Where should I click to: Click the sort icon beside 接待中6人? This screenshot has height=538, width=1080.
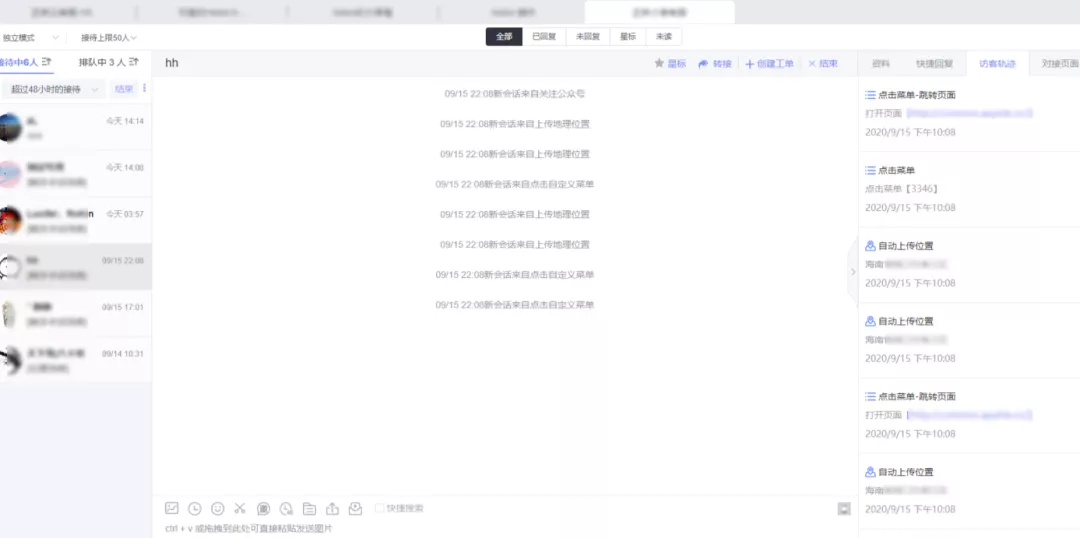47,62
